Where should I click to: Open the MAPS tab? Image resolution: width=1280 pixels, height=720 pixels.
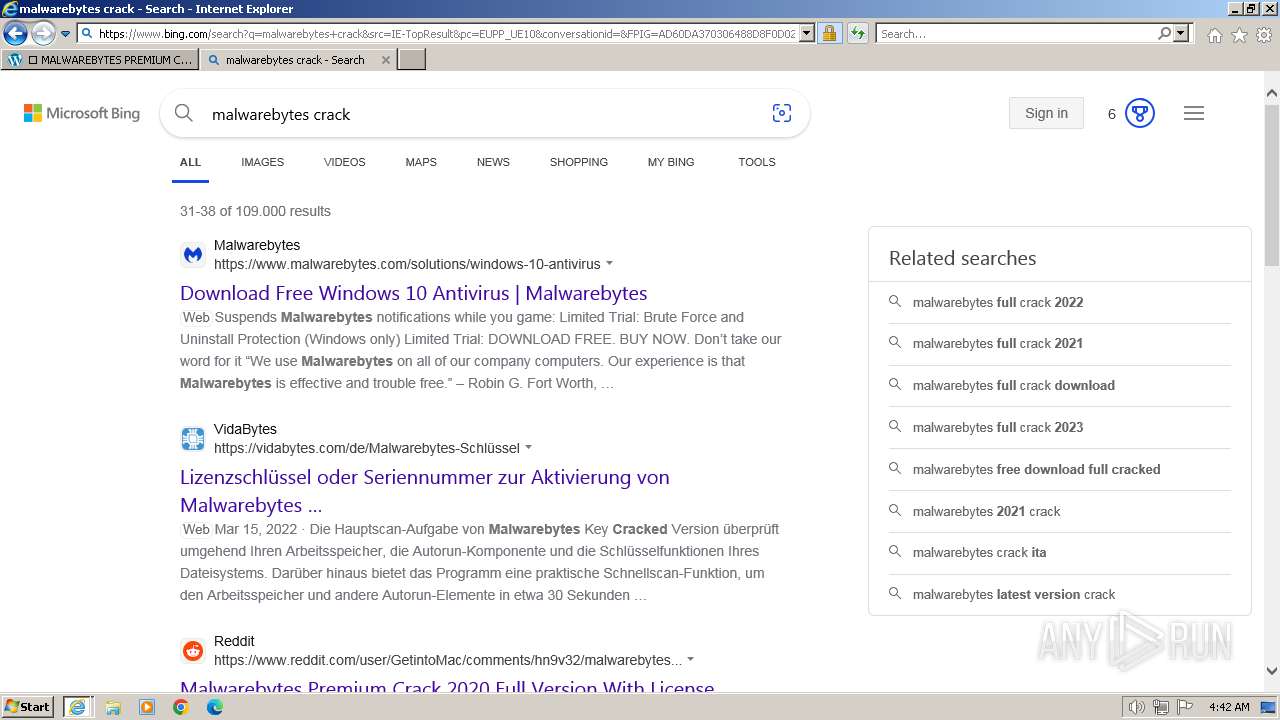click(x=421, y=162)
